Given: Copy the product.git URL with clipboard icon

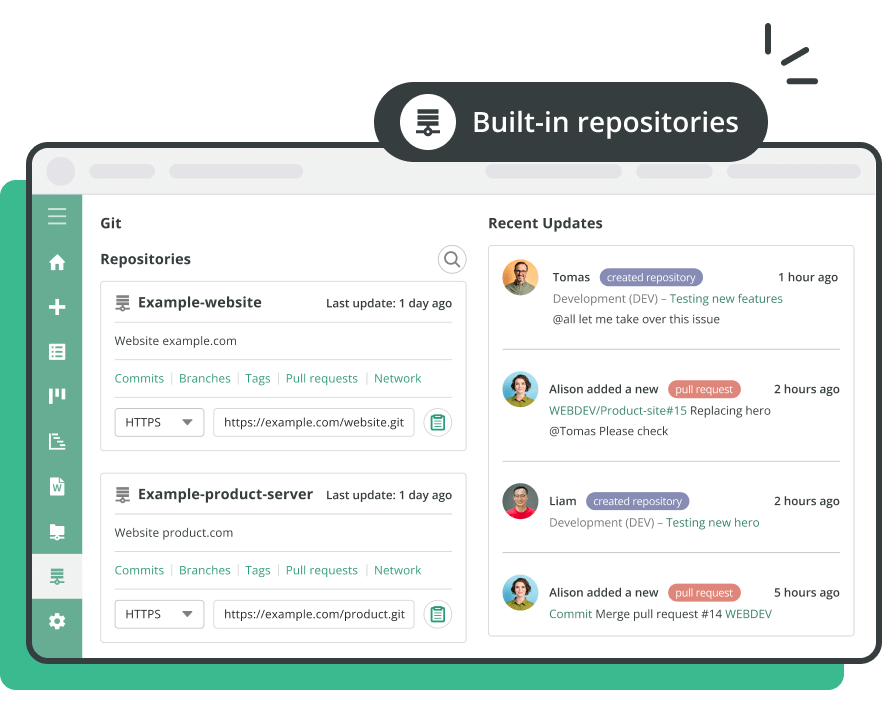Looking at the screenshot, I should tap(437, 614).
